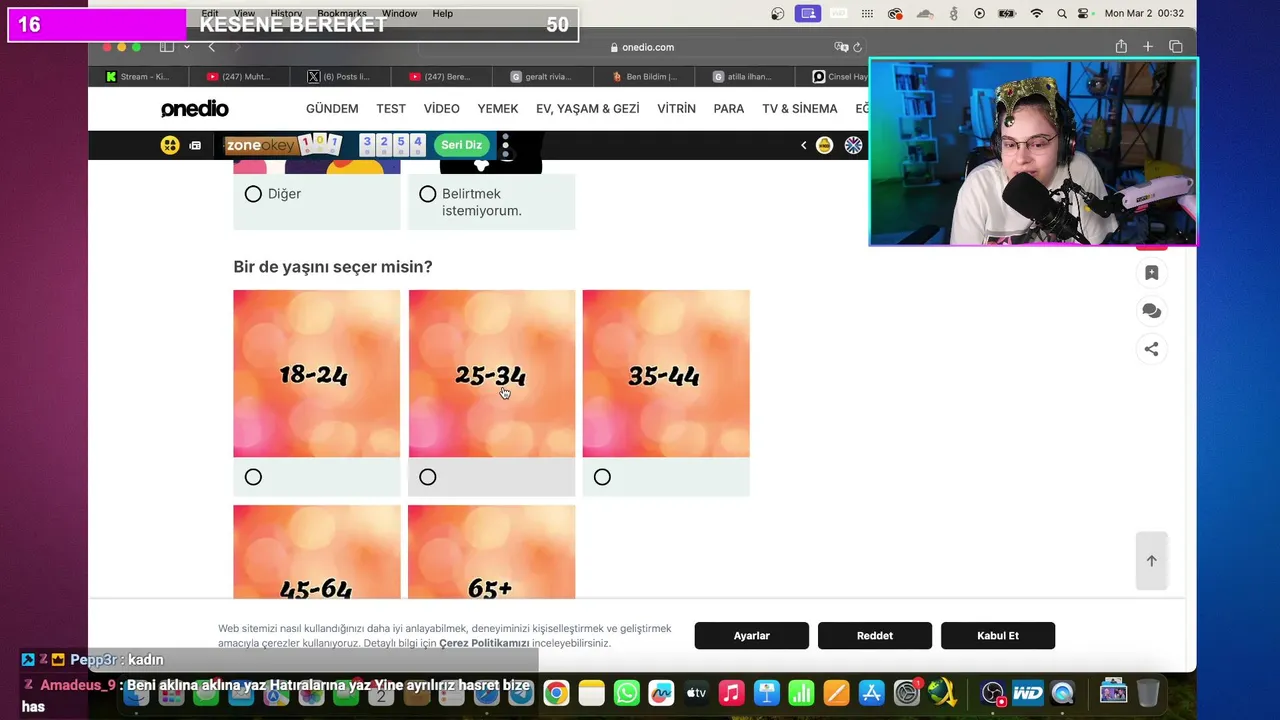Open Keynote from the dock
The width and height of the screenshot is (1280, 720).
pos(766,693)
